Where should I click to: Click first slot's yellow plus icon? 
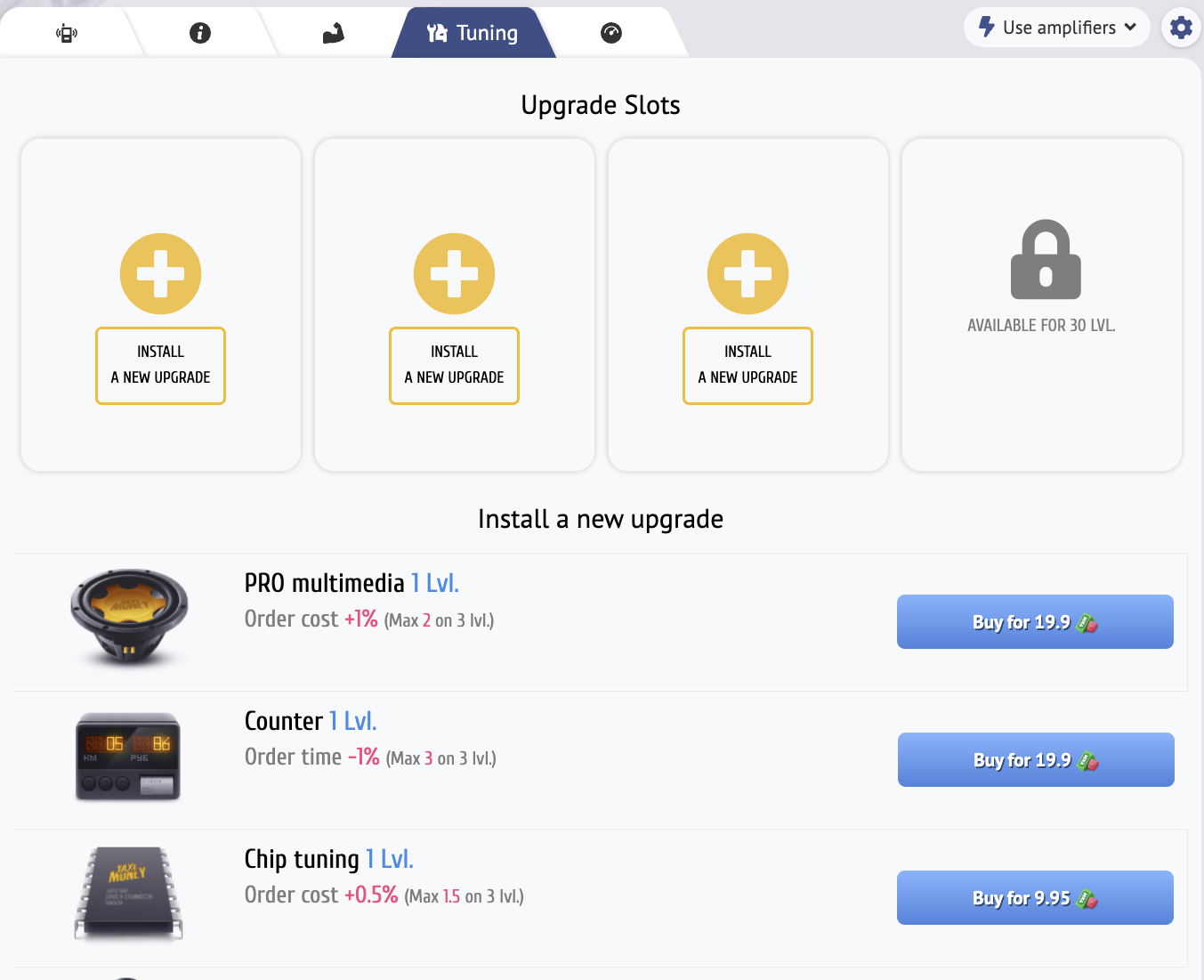click(x=161, y=273)
